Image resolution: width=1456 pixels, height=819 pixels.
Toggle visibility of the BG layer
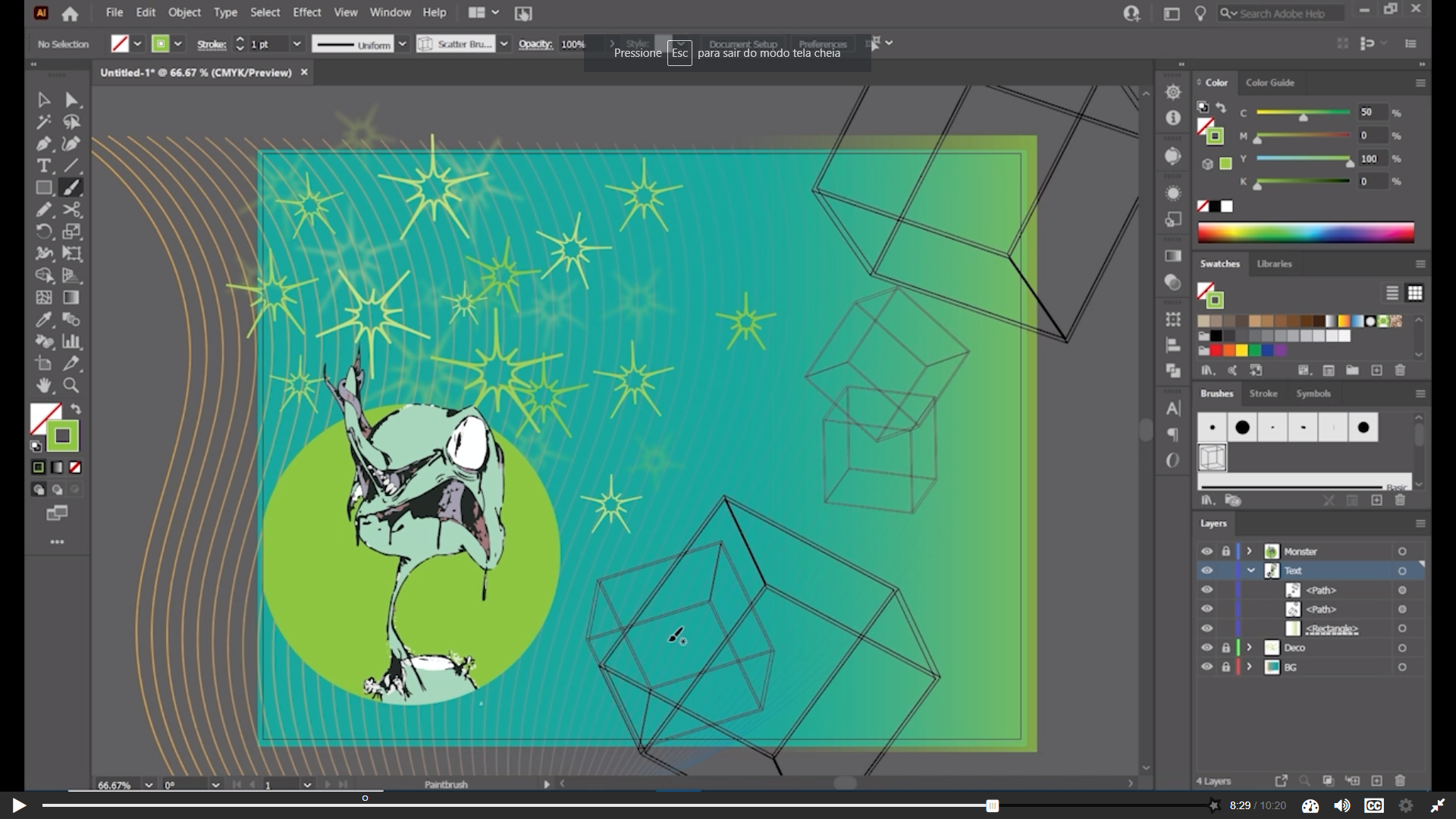[x=1207, y=667]
